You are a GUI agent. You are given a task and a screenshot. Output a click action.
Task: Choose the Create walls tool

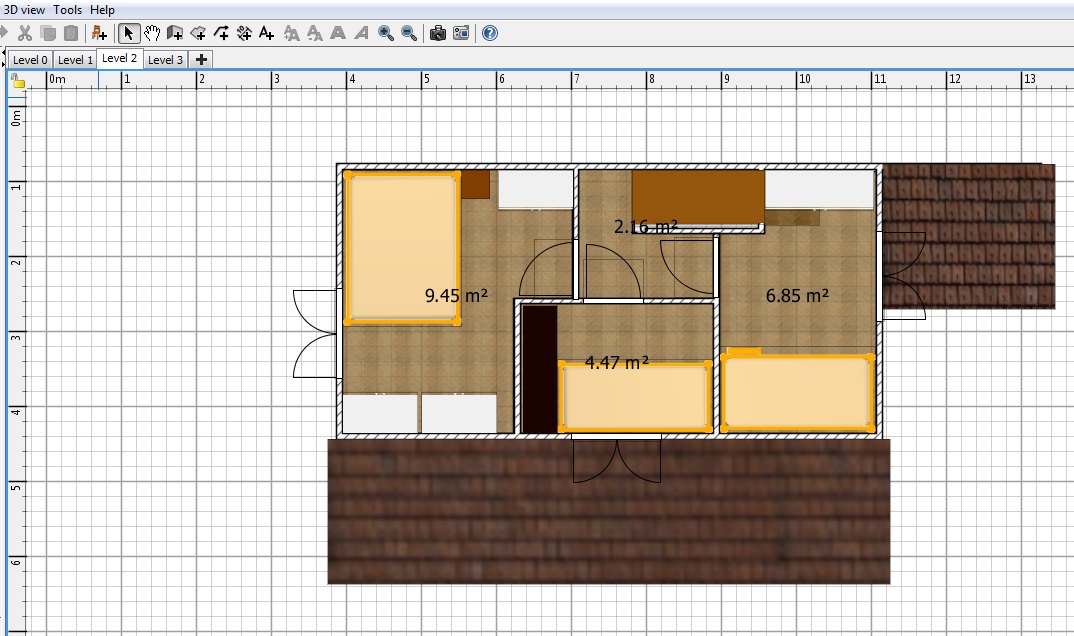[x=175, y=33]
